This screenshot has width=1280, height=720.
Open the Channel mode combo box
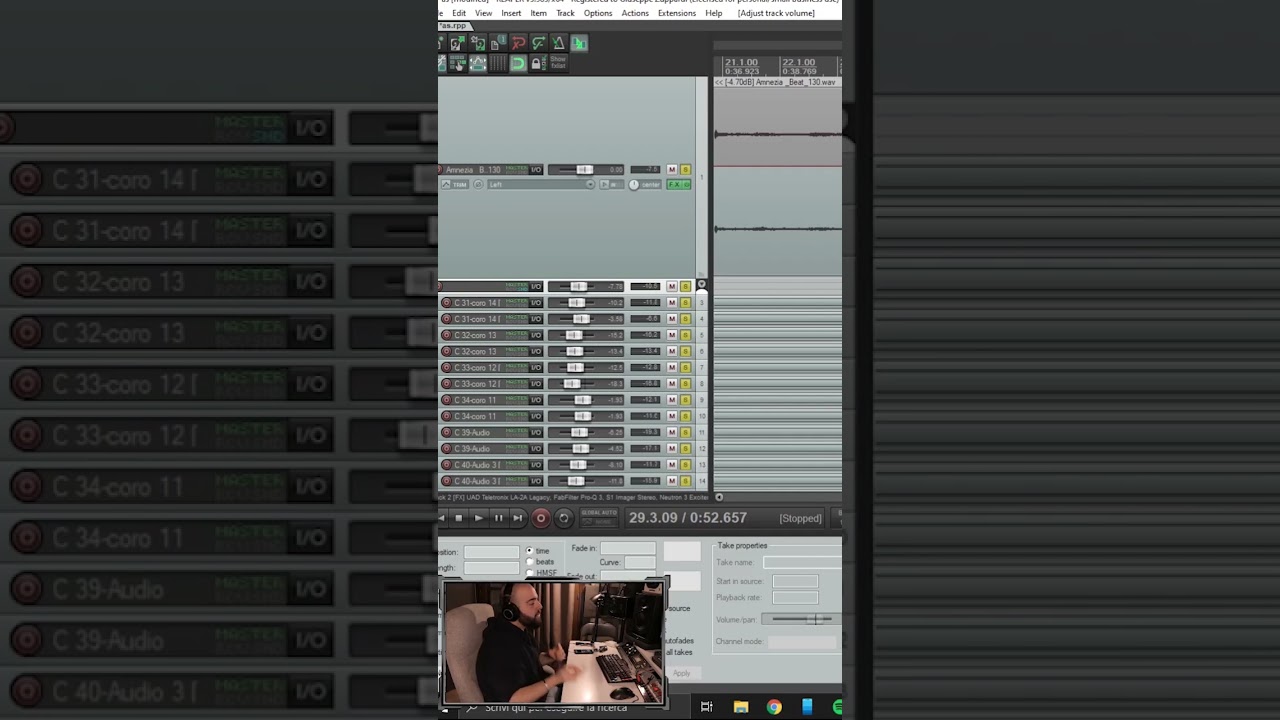click(802, 641)
